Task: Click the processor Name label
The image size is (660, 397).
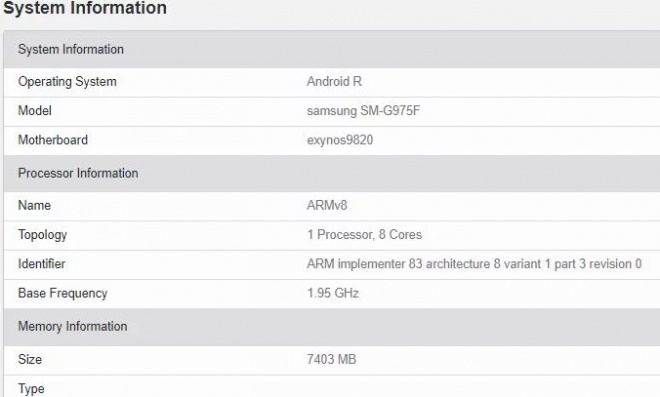Action: 35,205
